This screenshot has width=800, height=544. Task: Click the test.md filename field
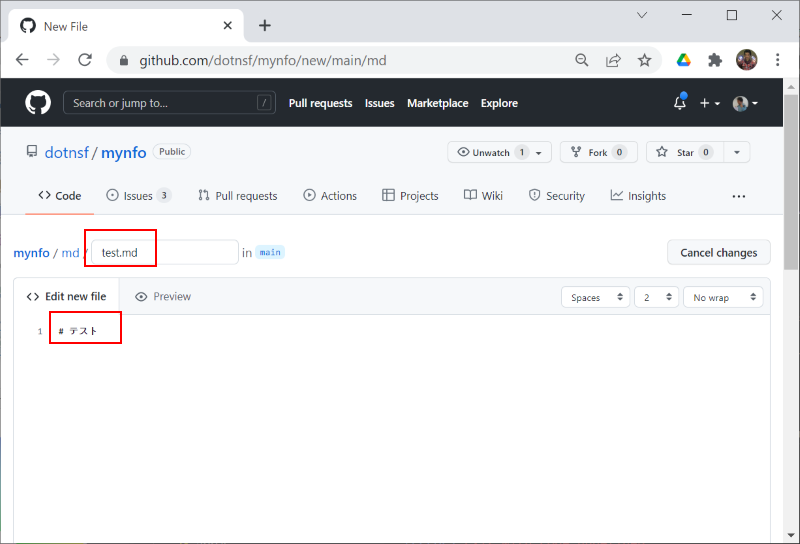click(165, 252)
